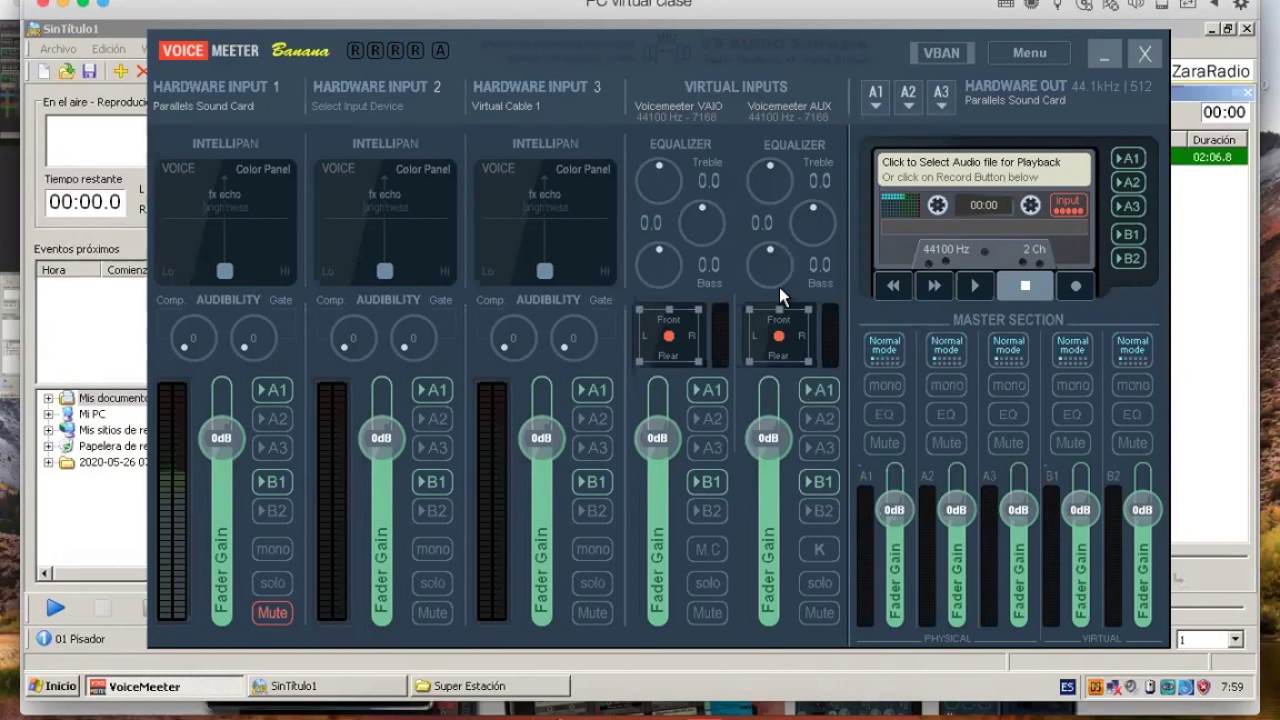Switch to SinTítulo1 taskbar item
This screenshot has width=1280, height=720.
326,686
